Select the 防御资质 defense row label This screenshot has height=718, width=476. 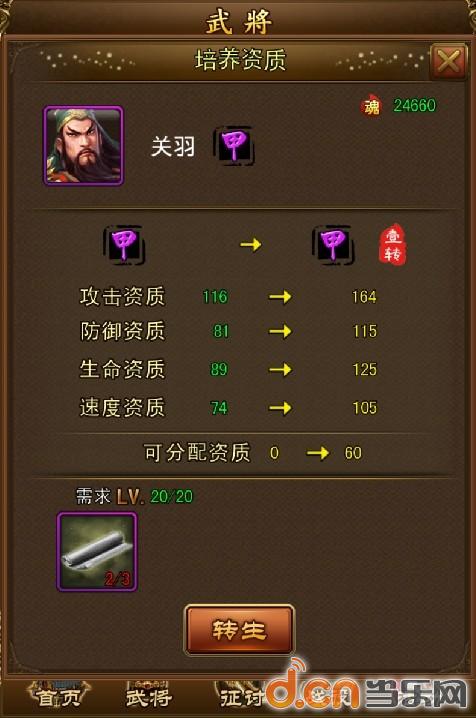[x=122, y=331]
